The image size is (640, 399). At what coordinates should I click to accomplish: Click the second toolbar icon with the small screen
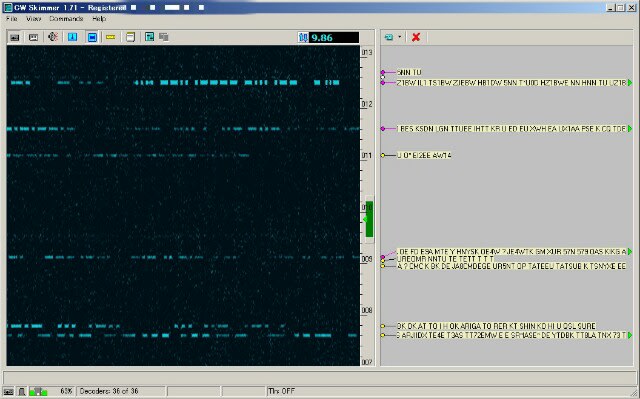tap(33, 38)
